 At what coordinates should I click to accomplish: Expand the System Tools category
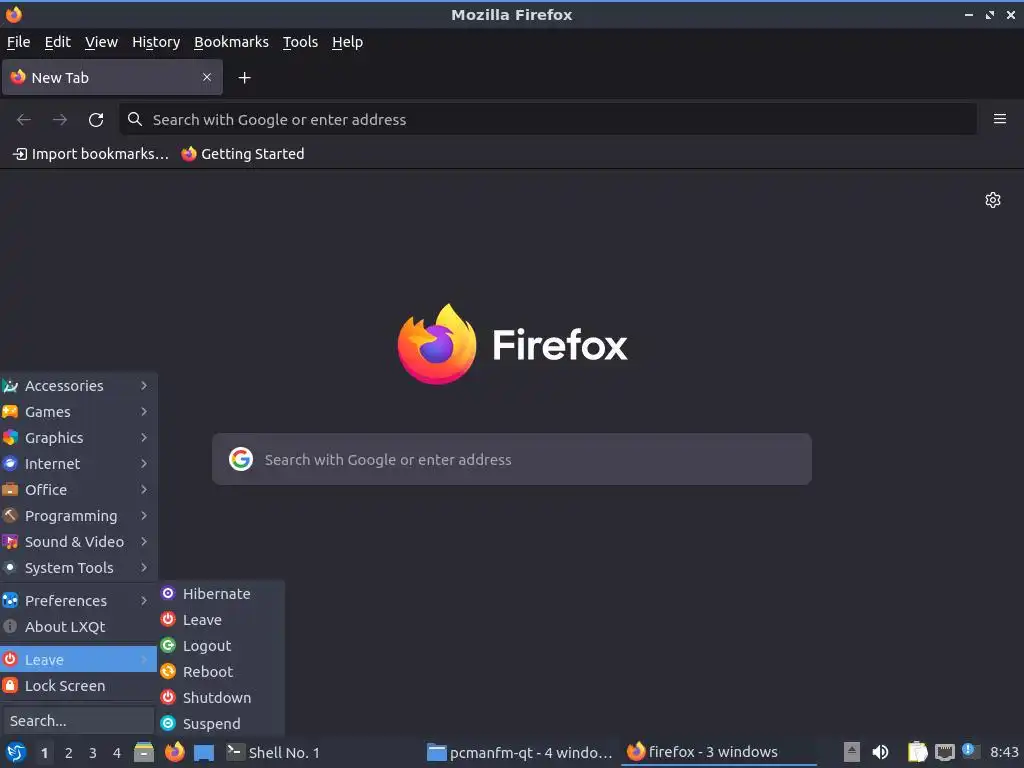78,568
